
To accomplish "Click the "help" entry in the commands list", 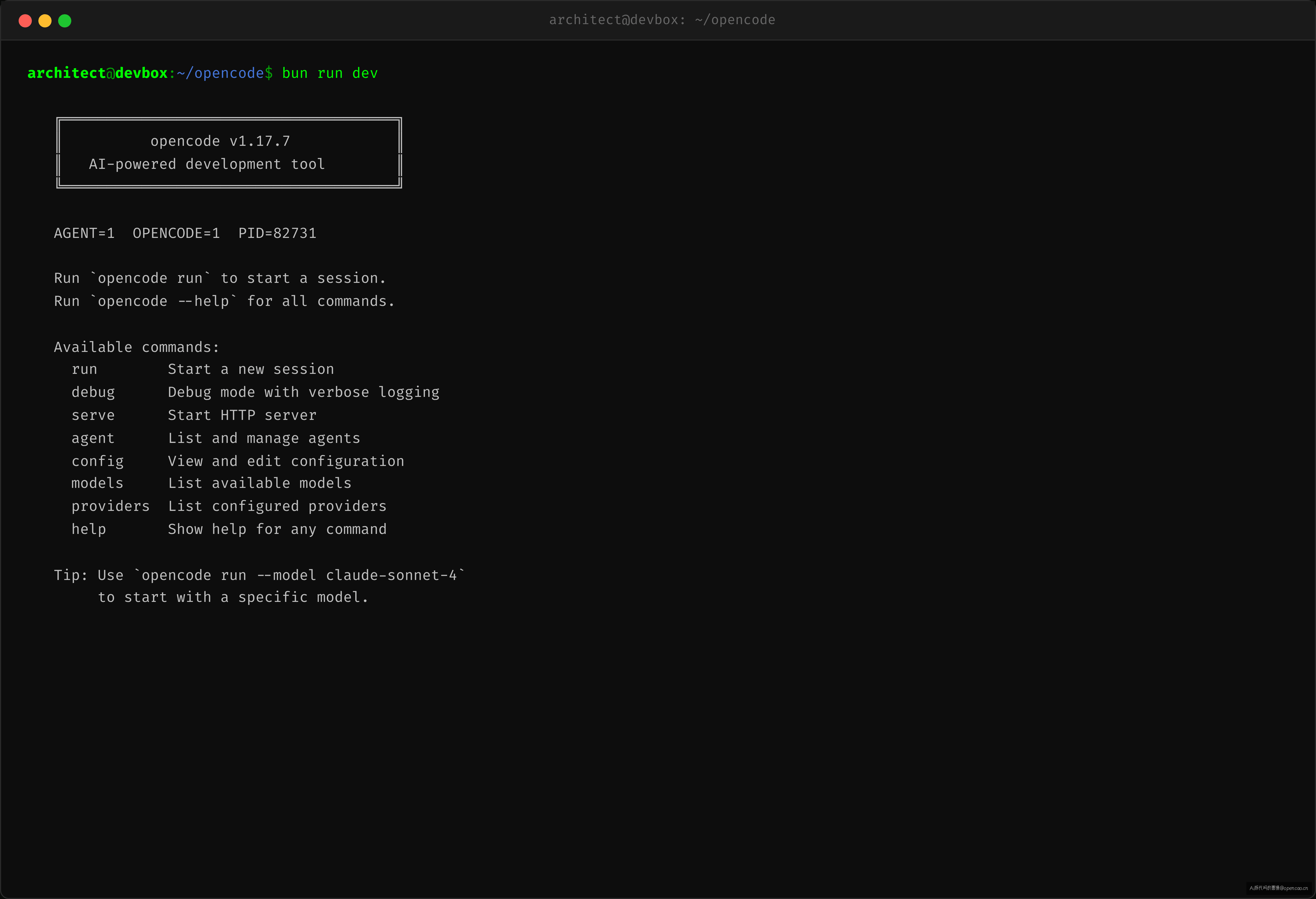I will click(x=89, y=529).
